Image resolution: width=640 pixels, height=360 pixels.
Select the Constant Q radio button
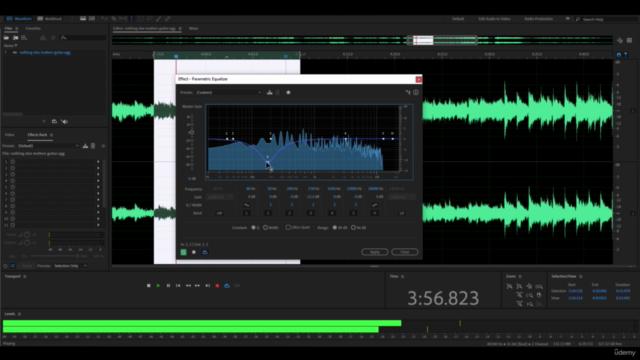(x=253, y=227)
